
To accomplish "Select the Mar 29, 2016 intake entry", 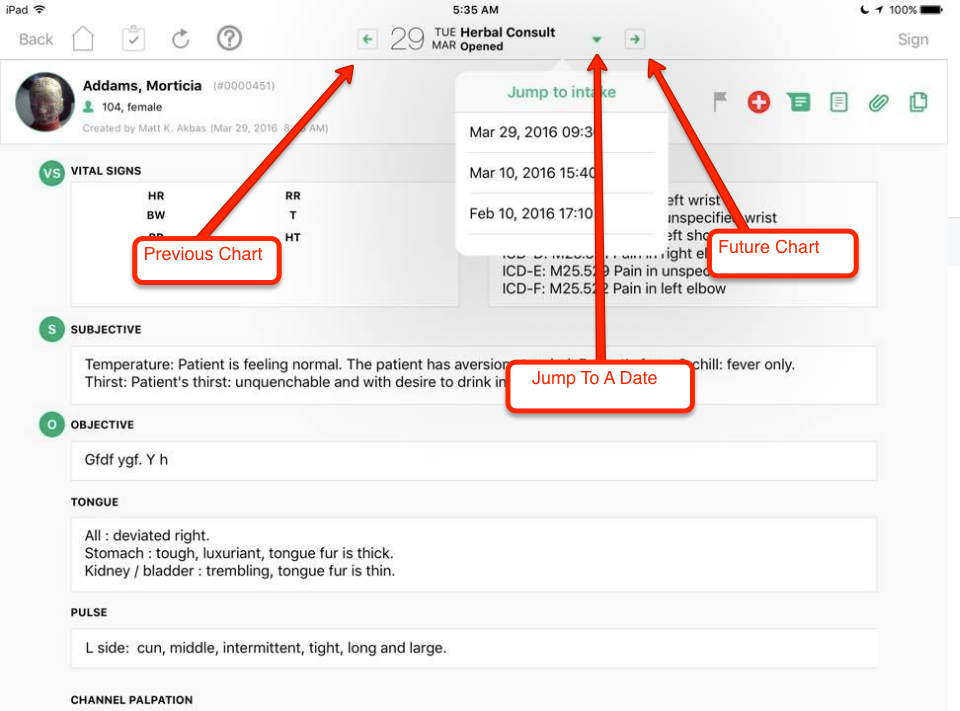I will pyautogui.click(x=533, y=132).
